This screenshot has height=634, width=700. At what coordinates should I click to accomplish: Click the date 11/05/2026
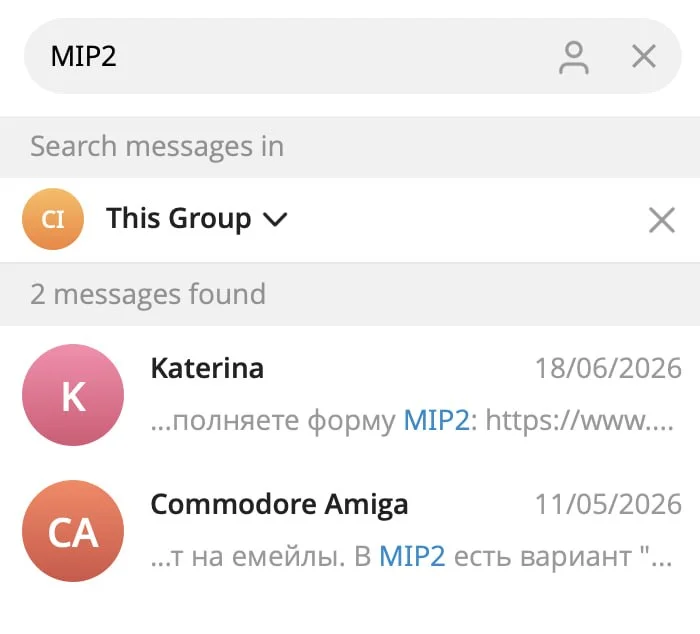pos(608,505)
